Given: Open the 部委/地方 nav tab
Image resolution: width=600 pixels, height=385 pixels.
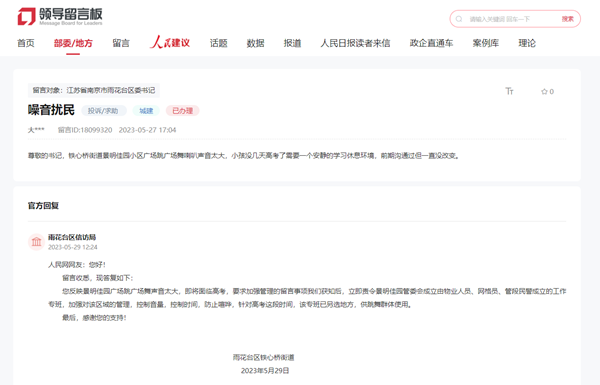Looking at the screenshot, I should tap(73, 43).
